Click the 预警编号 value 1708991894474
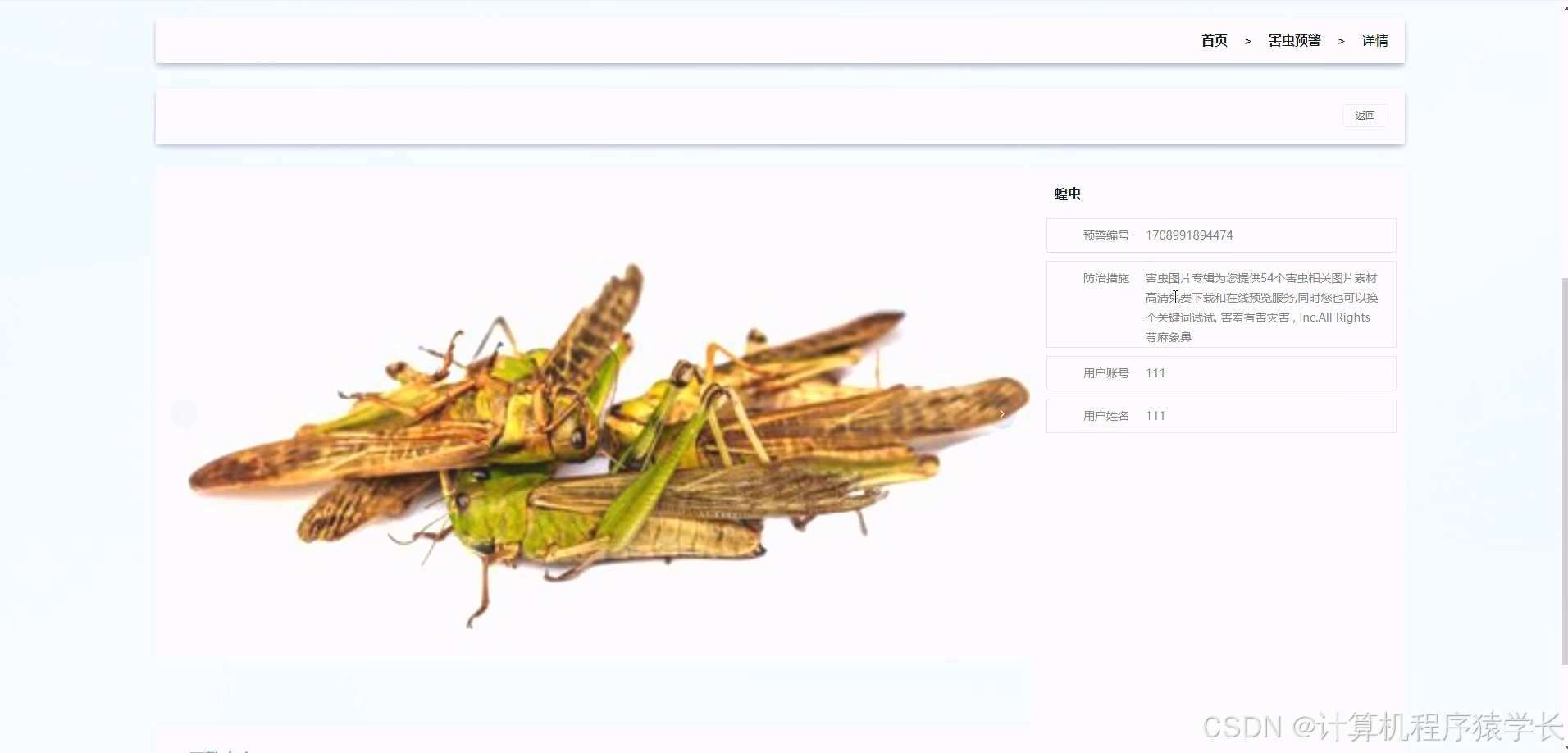The image size is (1568, 753). tap(1189, 235)
